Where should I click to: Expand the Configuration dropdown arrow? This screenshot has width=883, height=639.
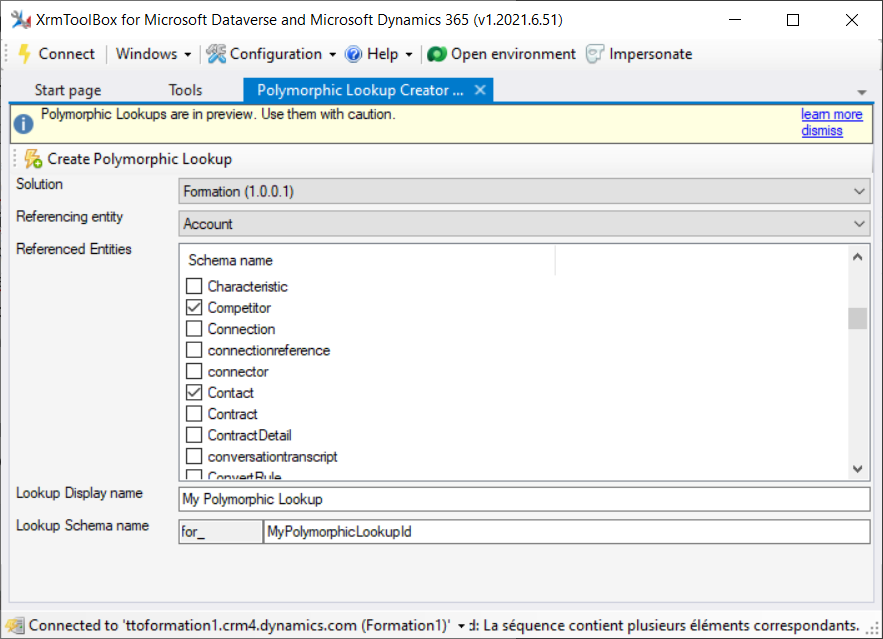[332, 55]
